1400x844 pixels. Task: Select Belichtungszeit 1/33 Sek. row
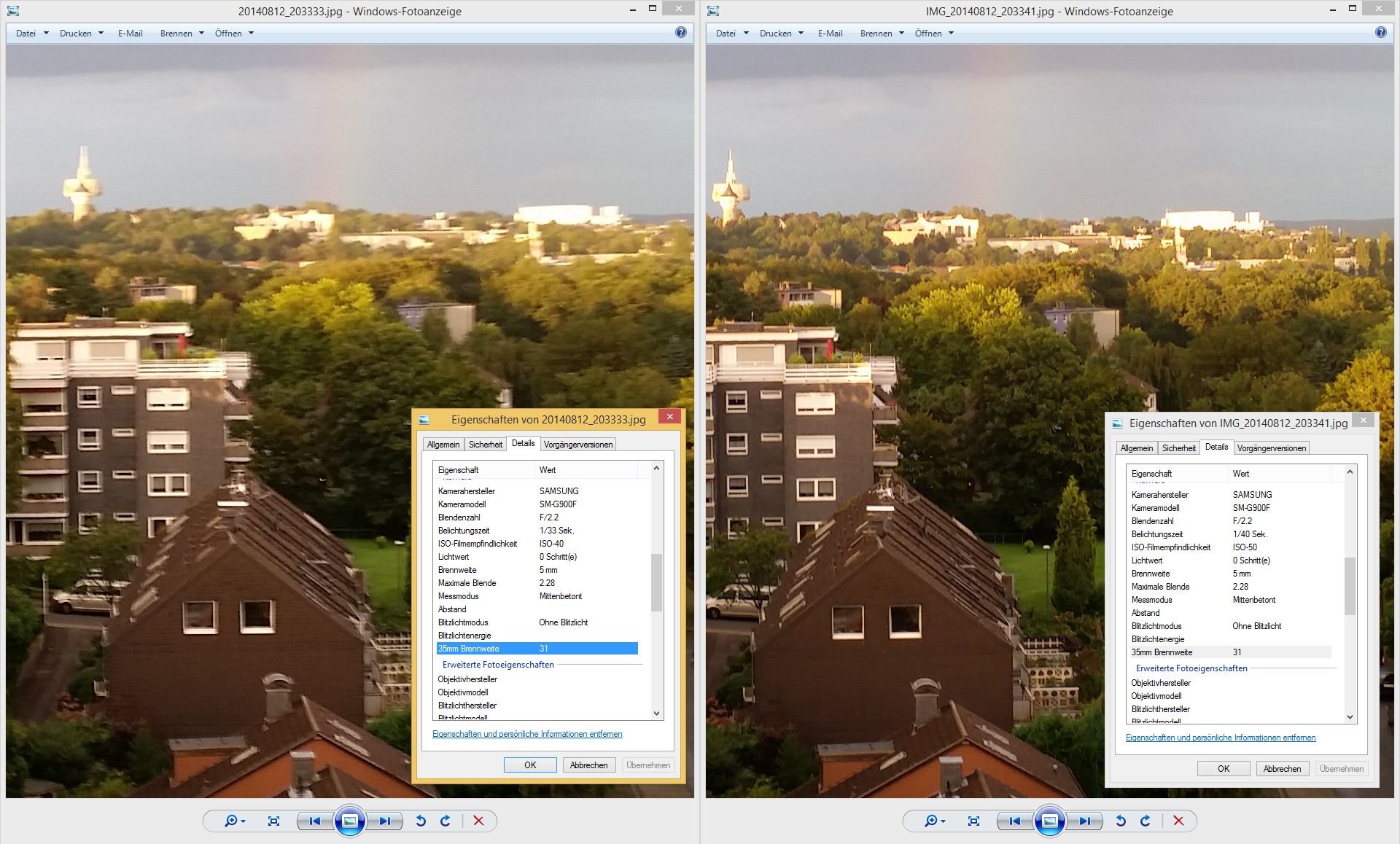pos(537,531)
